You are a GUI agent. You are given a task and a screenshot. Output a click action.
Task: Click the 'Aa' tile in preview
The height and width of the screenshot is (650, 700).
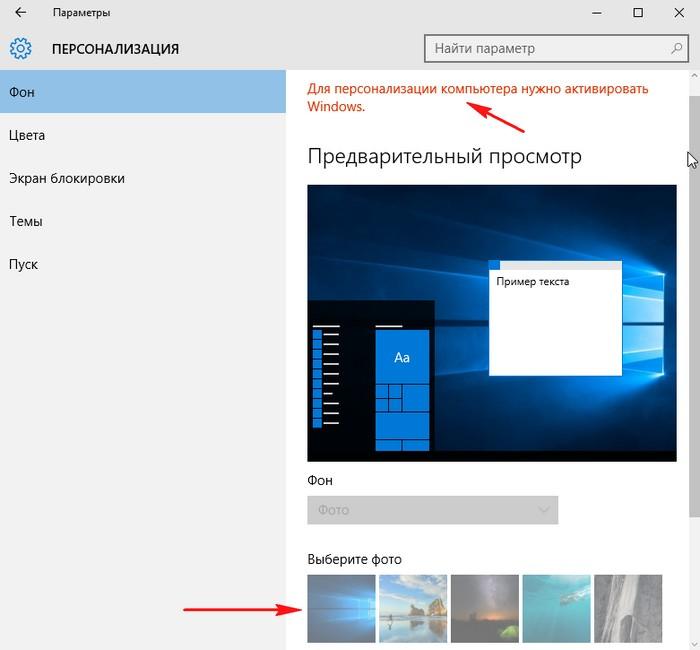point(402,357)
